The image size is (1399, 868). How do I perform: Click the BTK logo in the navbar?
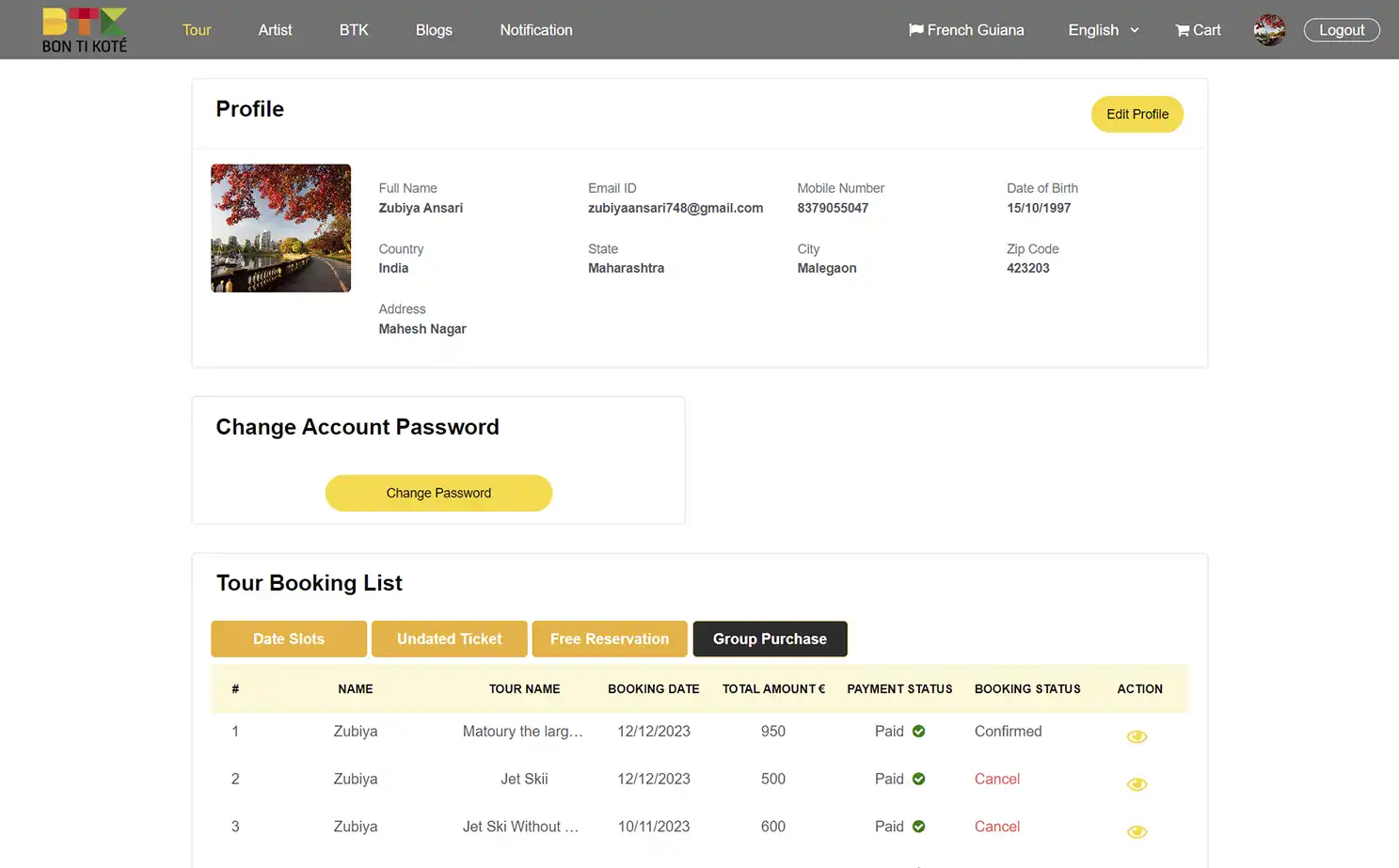coord(84,29)
